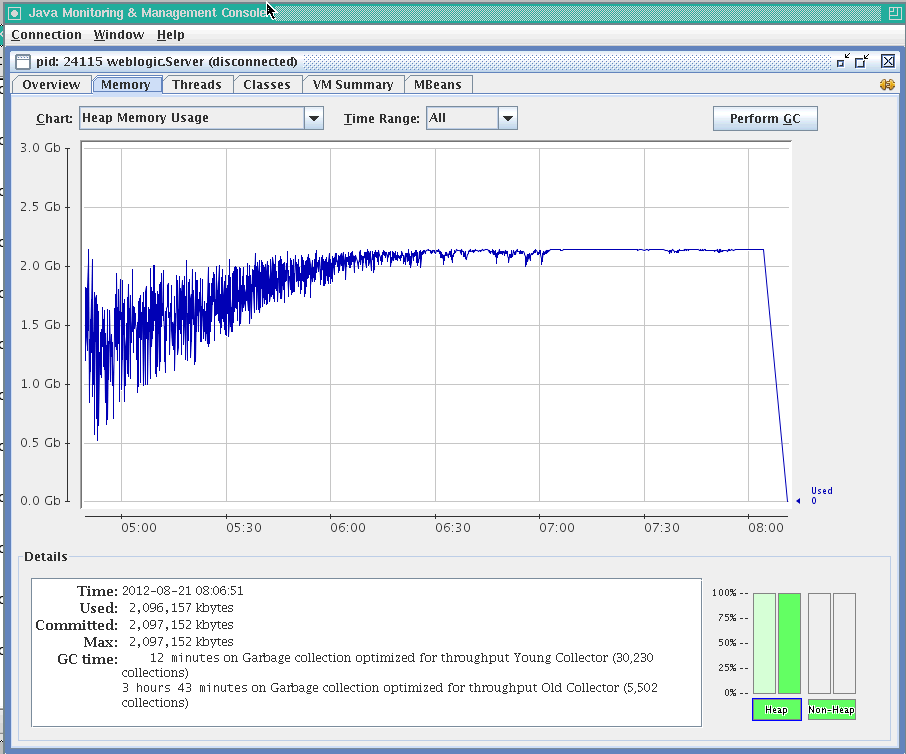The height and width of the screenshot is (754, 906).
Task: Toggle the Non-Heap memory pool selector
Action: point(831,710)
